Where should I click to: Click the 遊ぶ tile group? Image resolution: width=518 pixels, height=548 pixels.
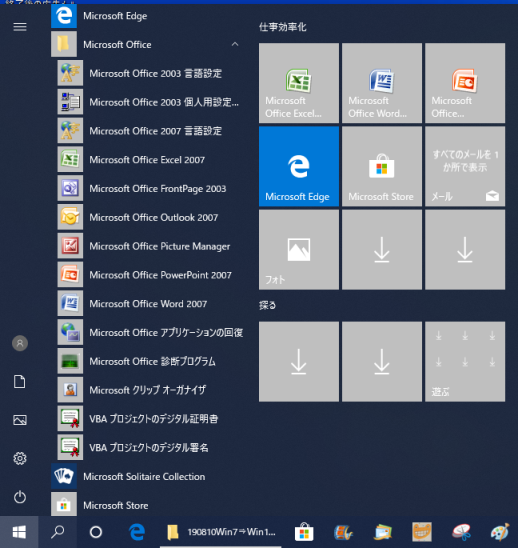pyautogui.click(x=465, y=361)
